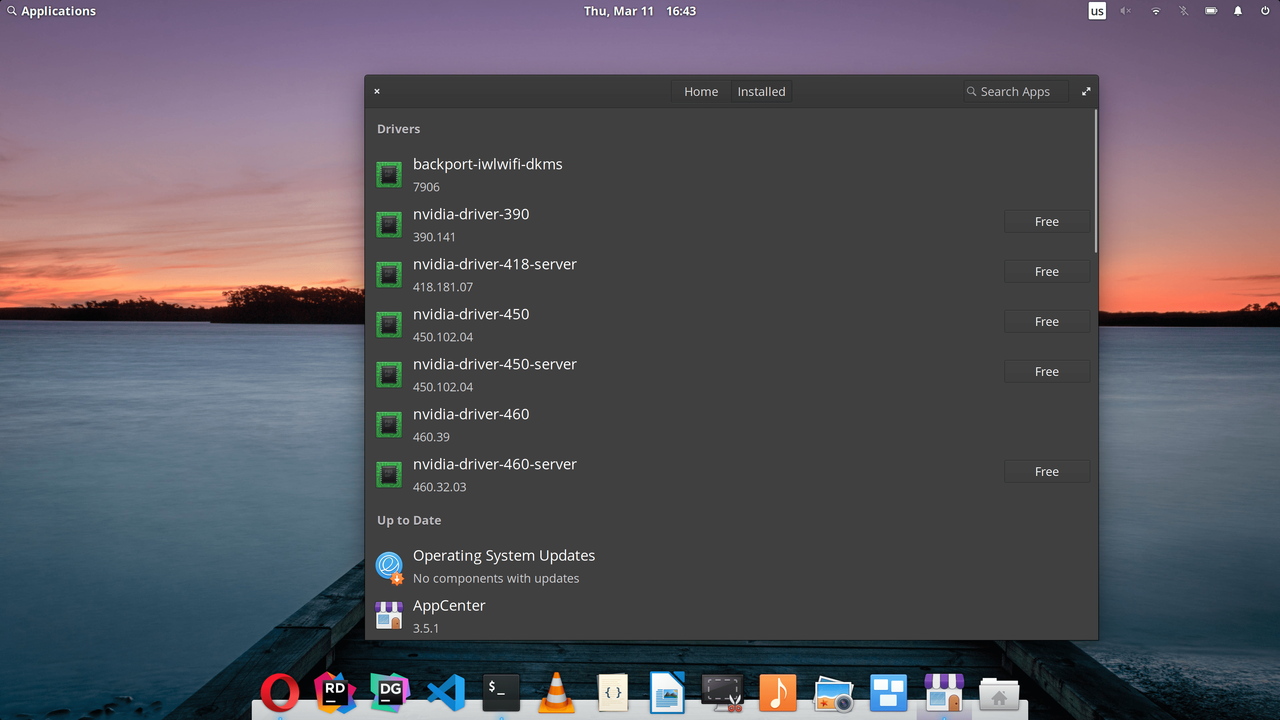Click Free button for nvidia-driver-460-server
The image size is (1280, 720).
(1047, 471)
